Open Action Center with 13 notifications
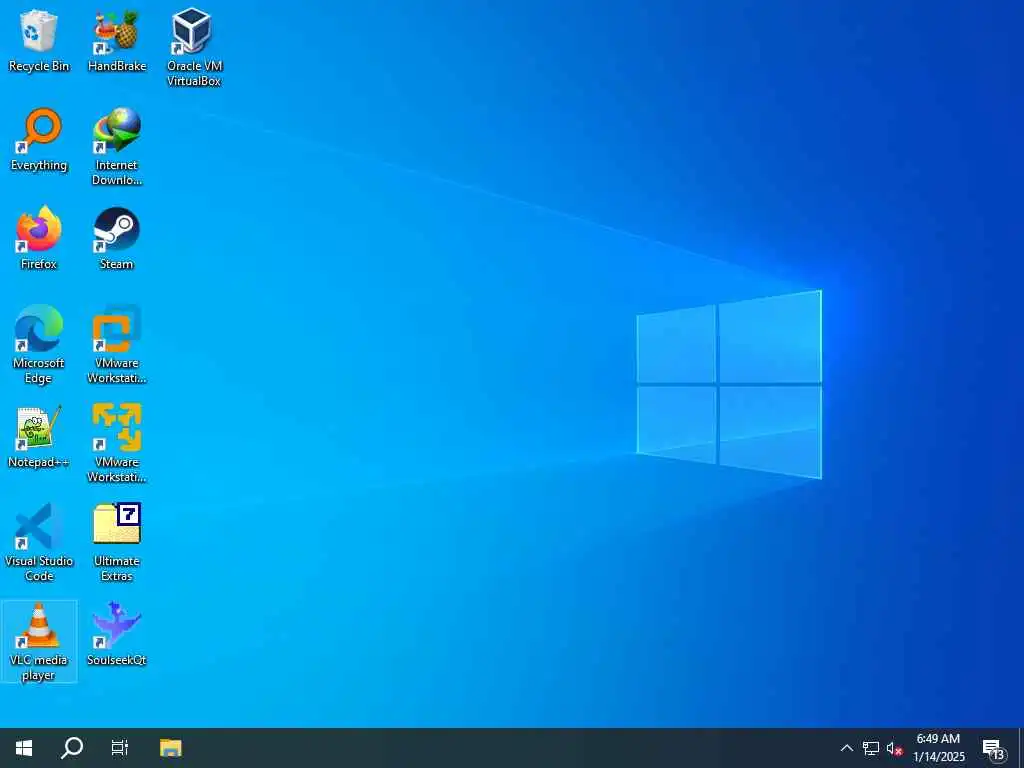 coord(994,748)
